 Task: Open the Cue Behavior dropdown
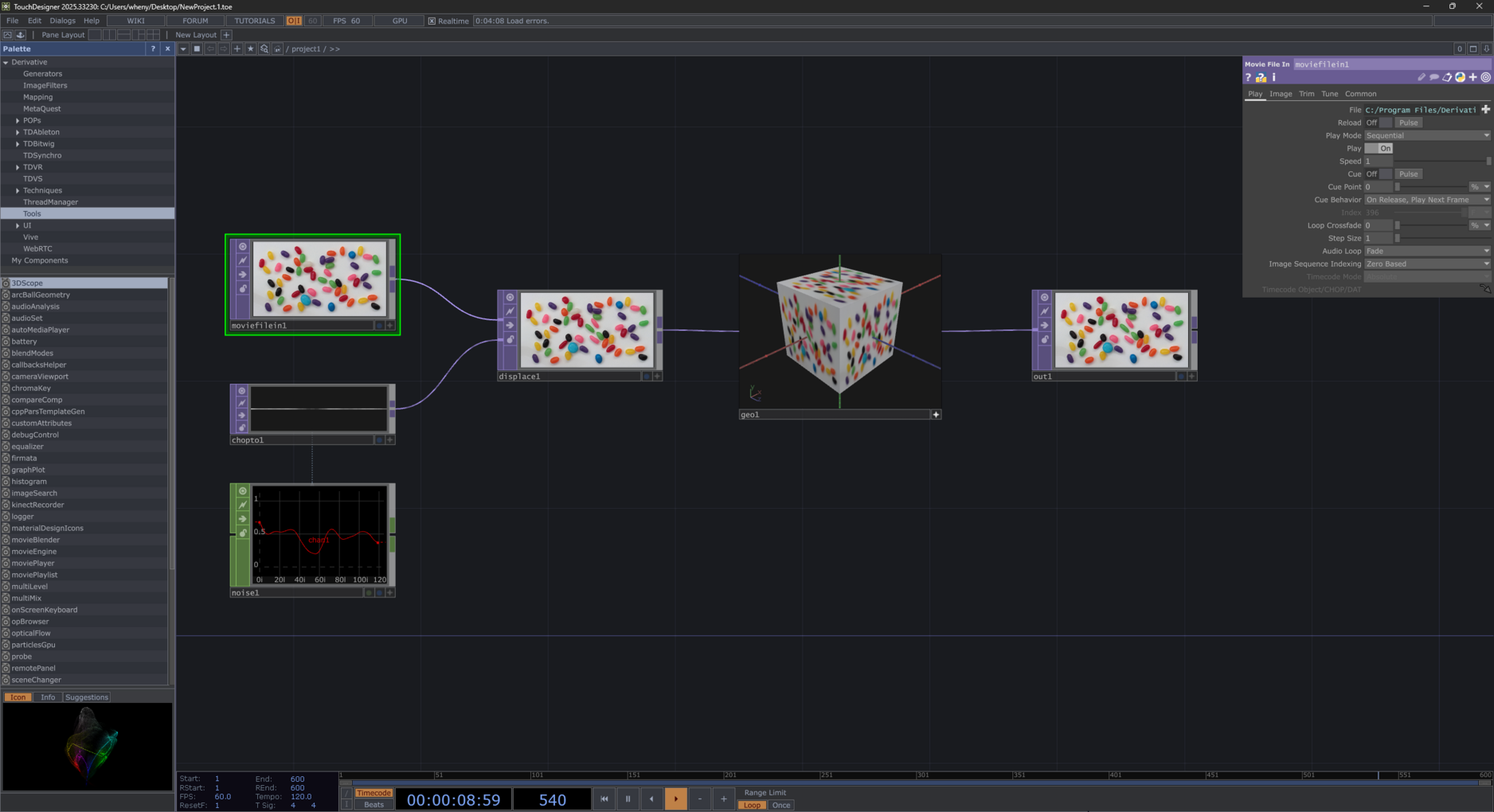coord(1427,200)
